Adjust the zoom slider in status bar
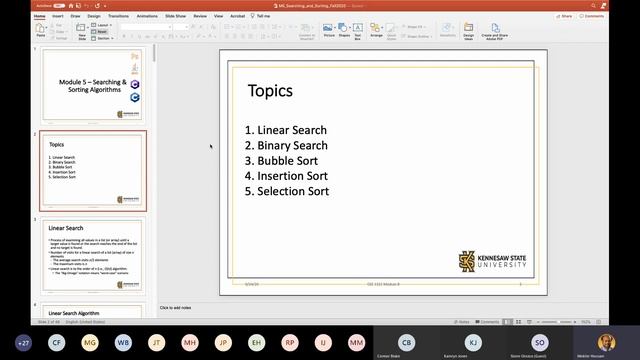This screenshot has width=640, height=360. [x=558, y=322]
